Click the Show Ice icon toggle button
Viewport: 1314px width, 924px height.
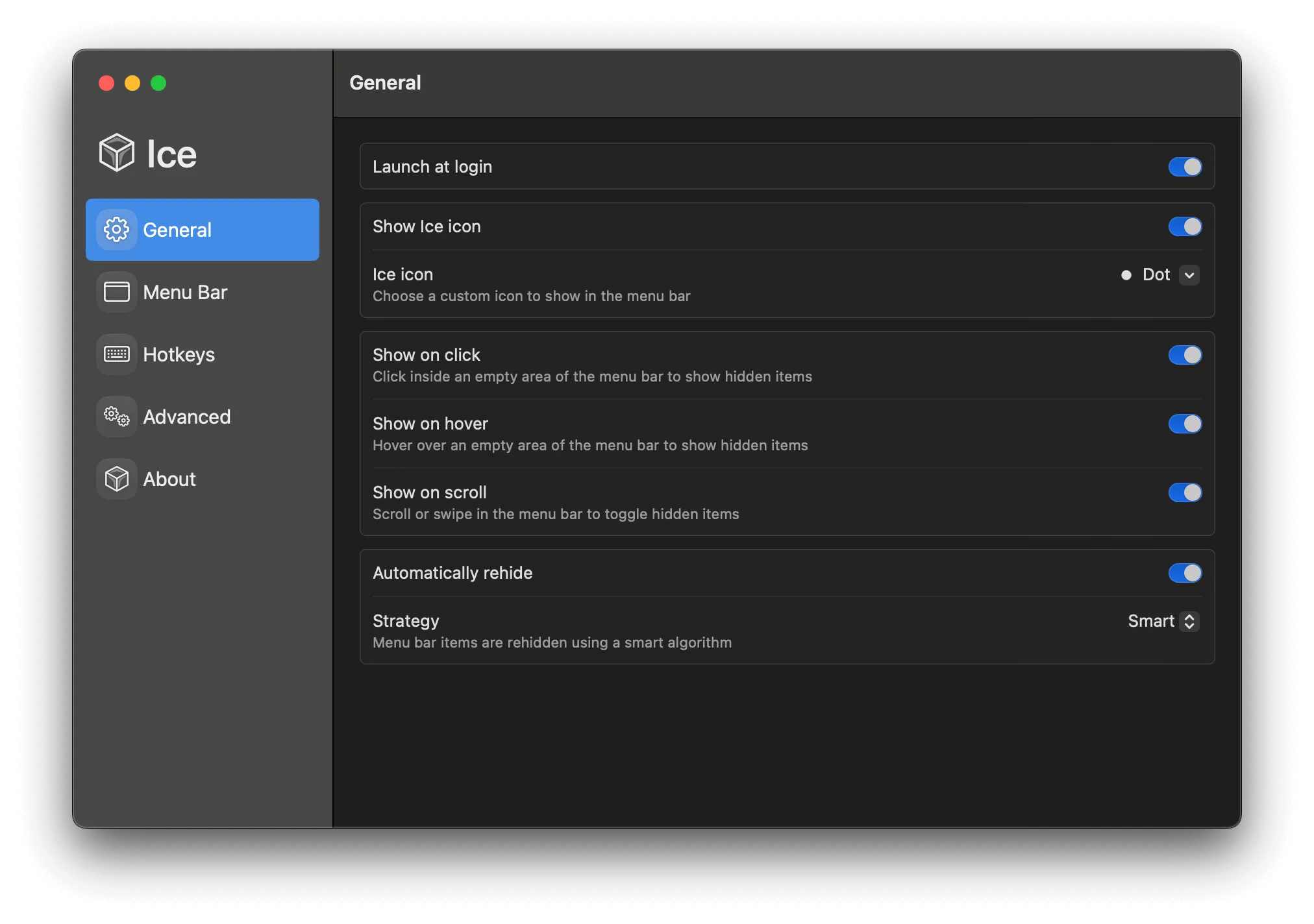coord(1185,226)
